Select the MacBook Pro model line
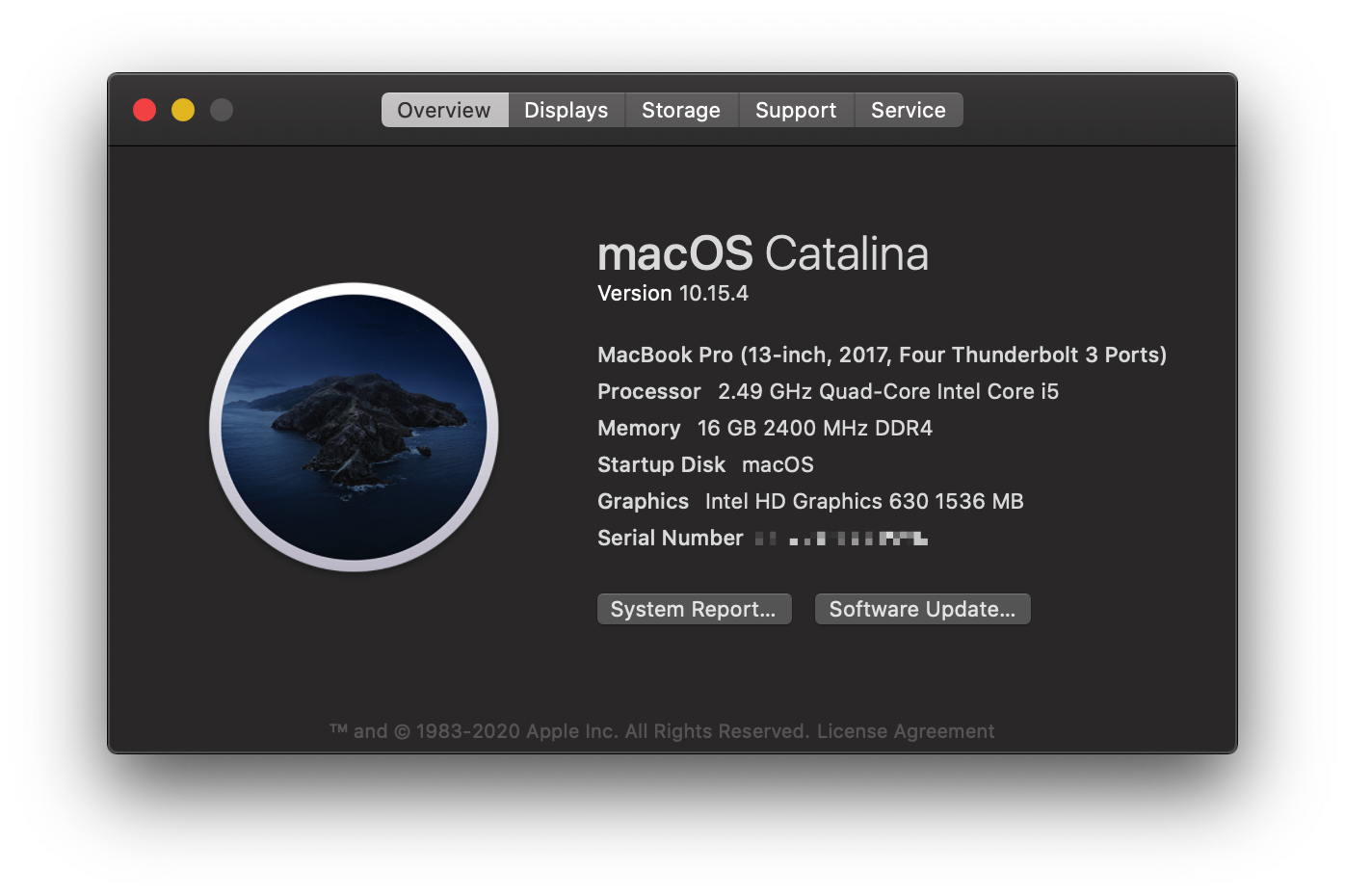Image resolution: width=1345 pixels, height=896 pixels. click(882, 356)
